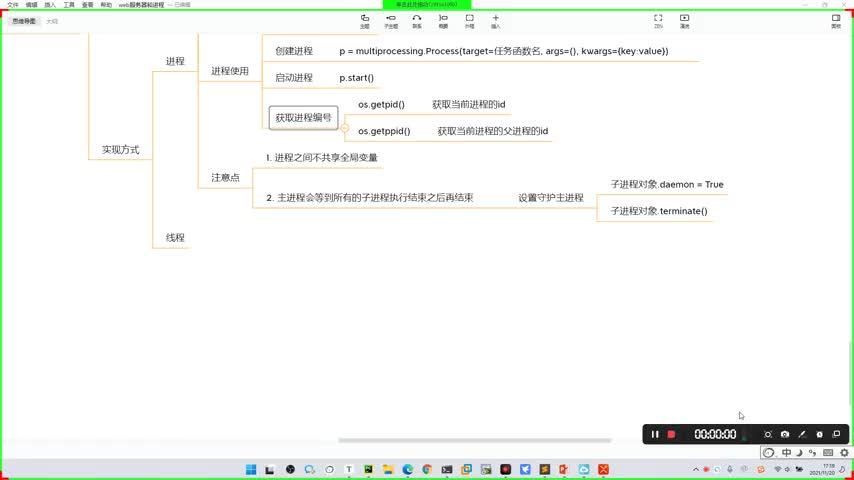Toggle the 中 Chinese input mode
The image size is (854, 480).
point(786,453)
